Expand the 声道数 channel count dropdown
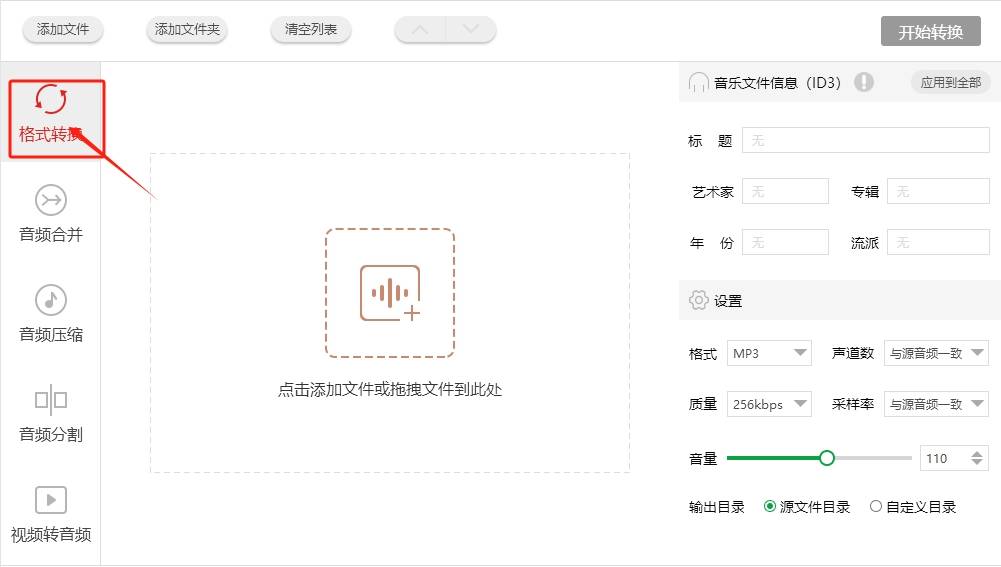 pyautogui.click(x=936, y=353)
